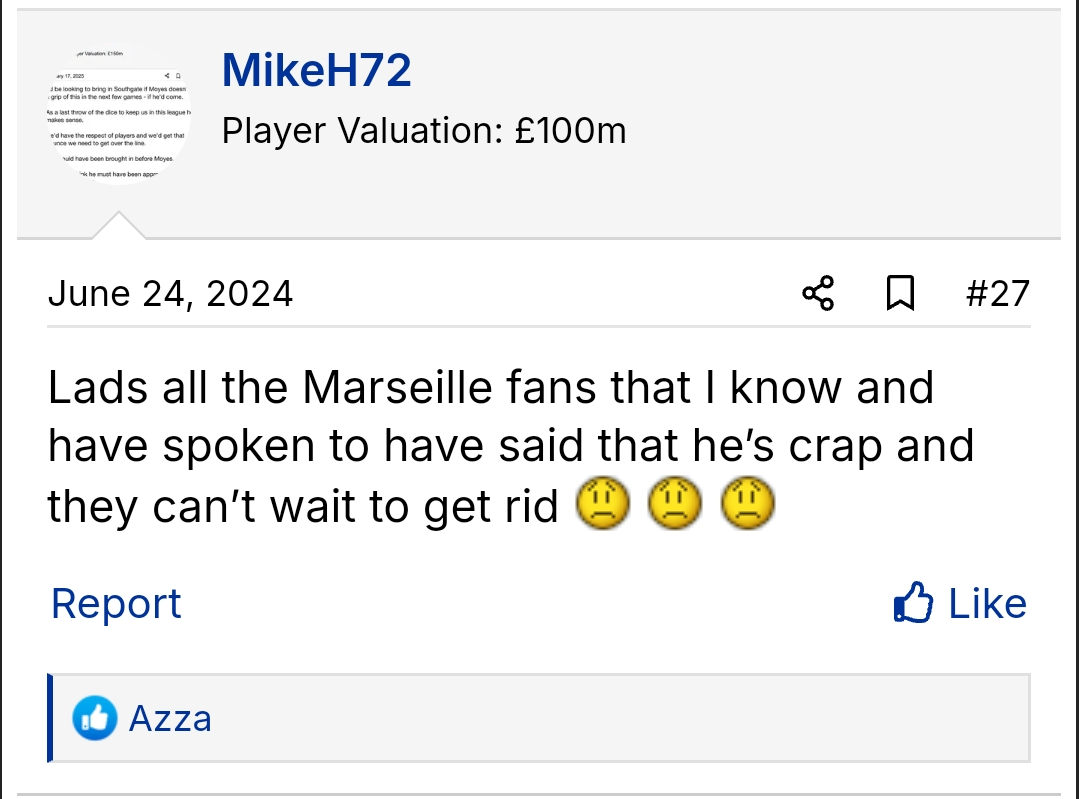Click the thumbs-up icon beside Like
The width and height of the screenshot is (1079, 799).
point(913,603)
